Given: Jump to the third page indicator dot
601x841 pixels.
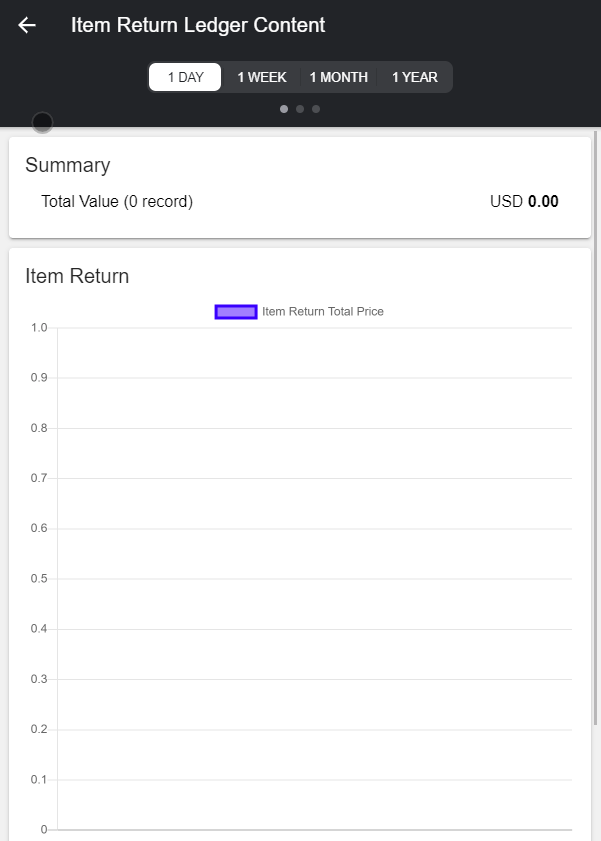Looking at the screenshot, I should click(316, 109).
